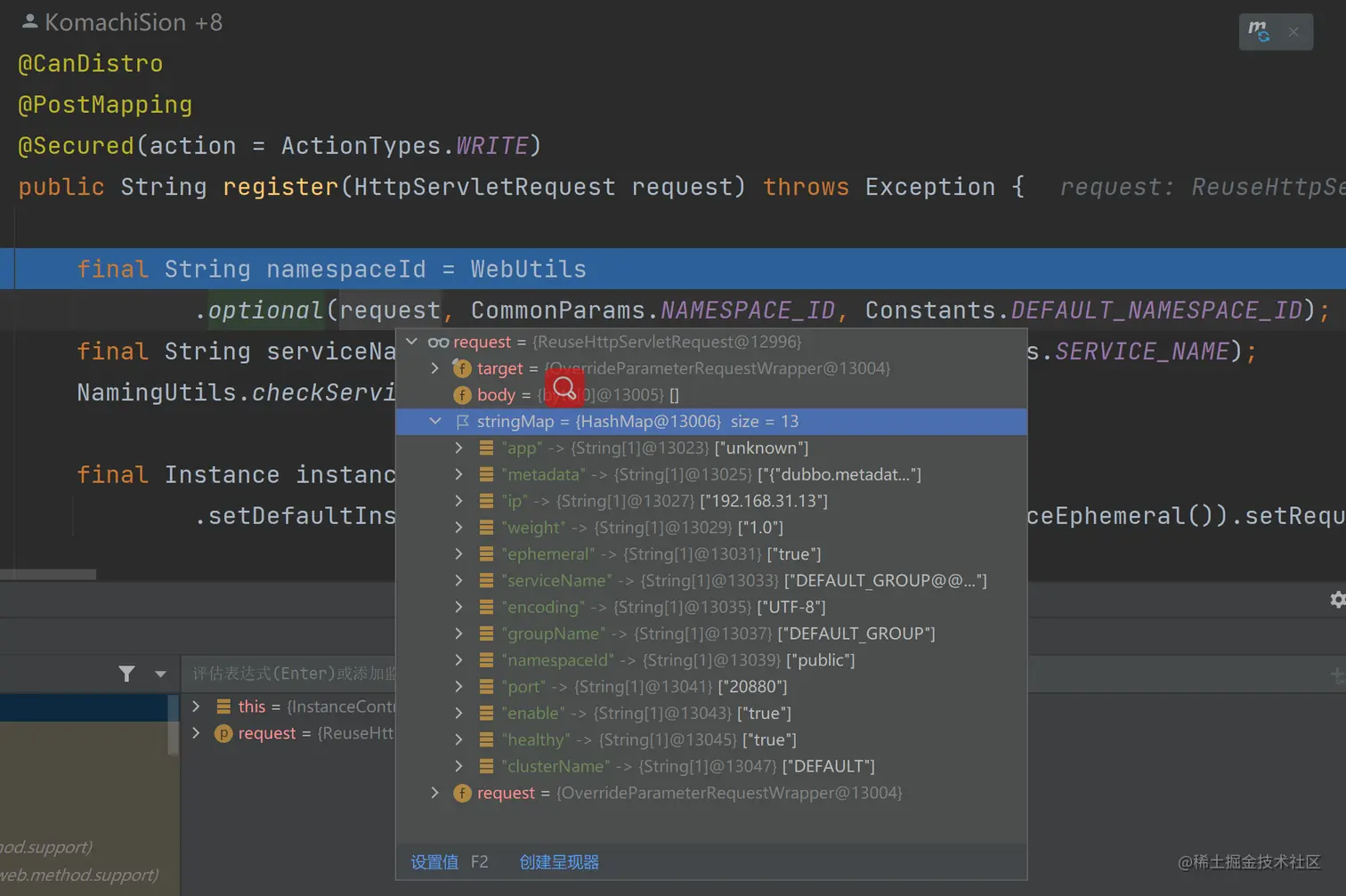Expand the OverrideParameterRequestWrapper request field
The width and height of the screenshot is (1346, 896).
pos(434,793)
